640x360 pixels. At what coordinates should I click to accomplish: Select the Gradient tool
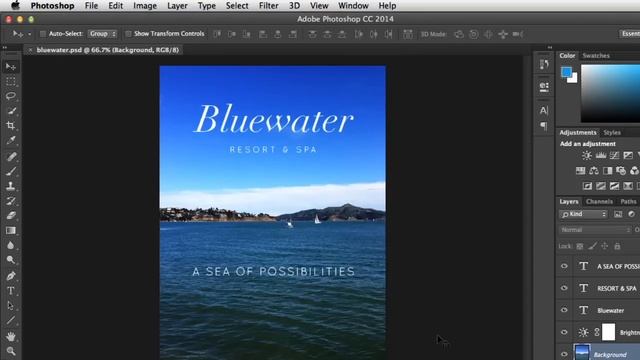coord(11,231)
